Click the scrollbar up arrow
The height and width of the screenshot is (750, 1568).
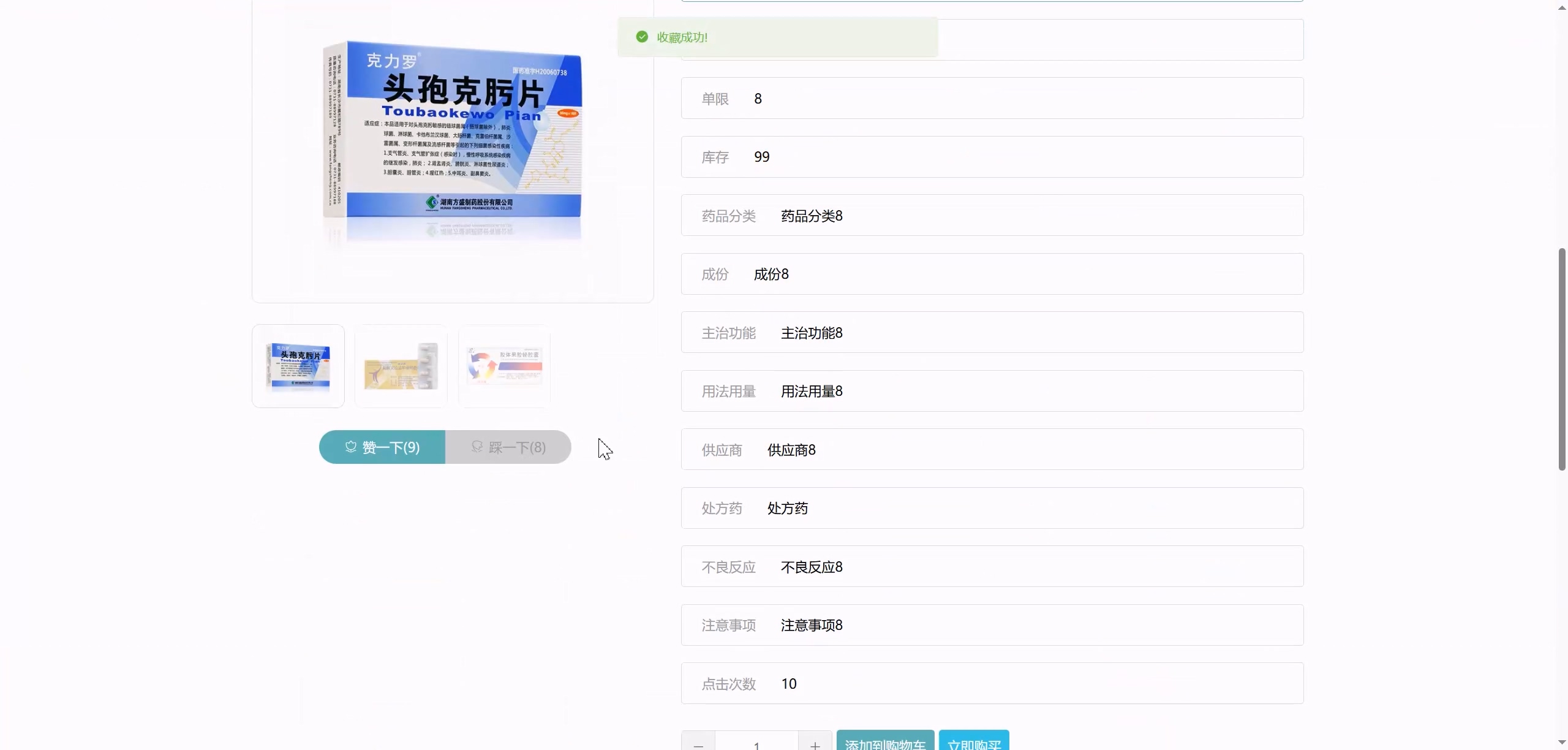point(1561,7)
